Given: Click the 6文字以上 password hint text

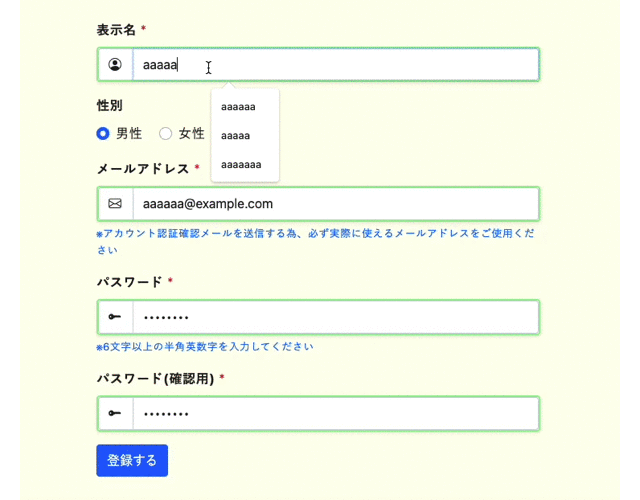Looking at the screenshot, I should pyautogui.click(x=205, y=347).
